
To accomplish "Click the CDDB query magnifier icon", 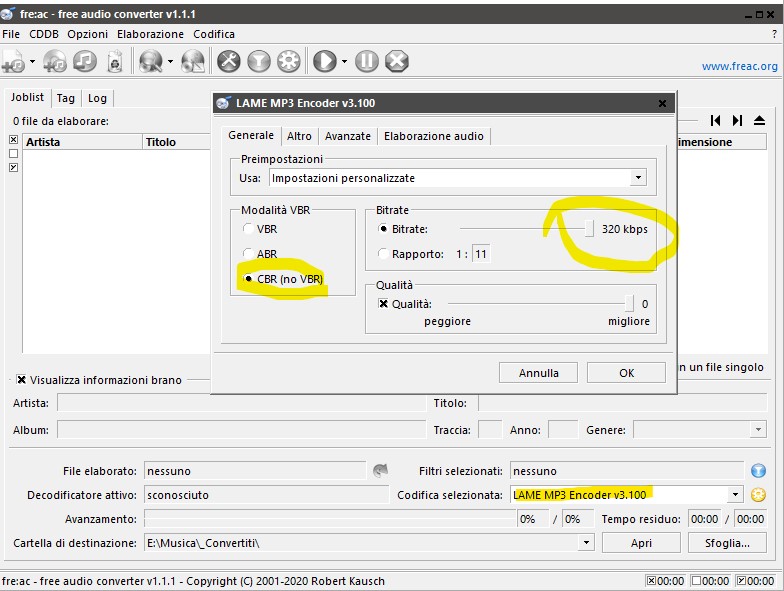I will coord(150,62).
